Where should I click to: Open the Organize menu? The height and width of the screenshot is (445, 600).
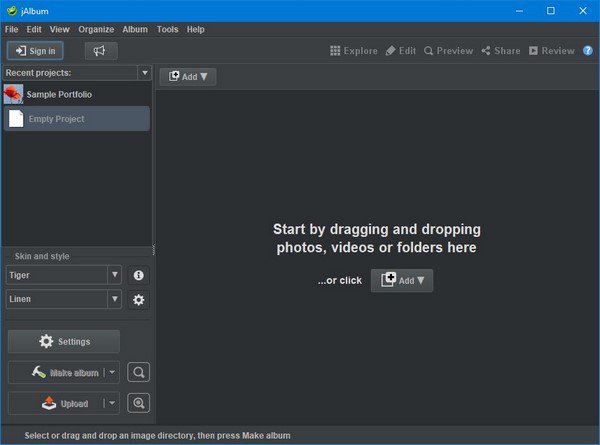(x=96, y=29)
